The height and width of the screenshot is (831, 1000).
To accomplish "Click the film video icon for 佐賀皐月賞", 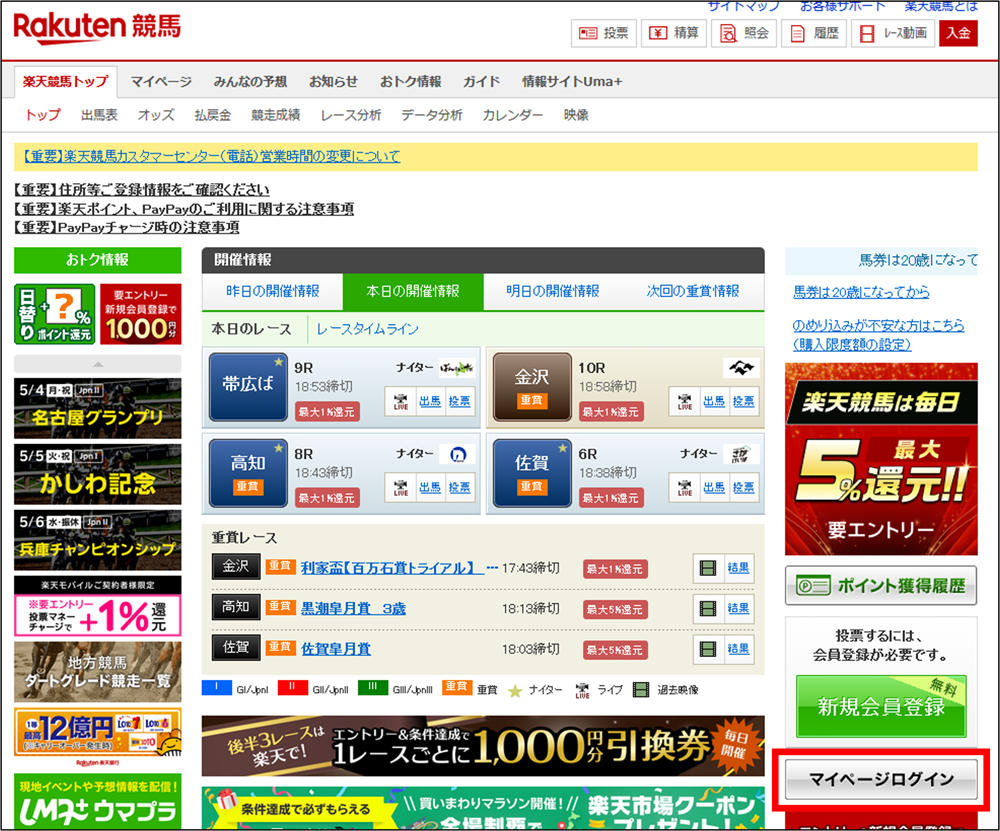I will (x=708, y=649).
